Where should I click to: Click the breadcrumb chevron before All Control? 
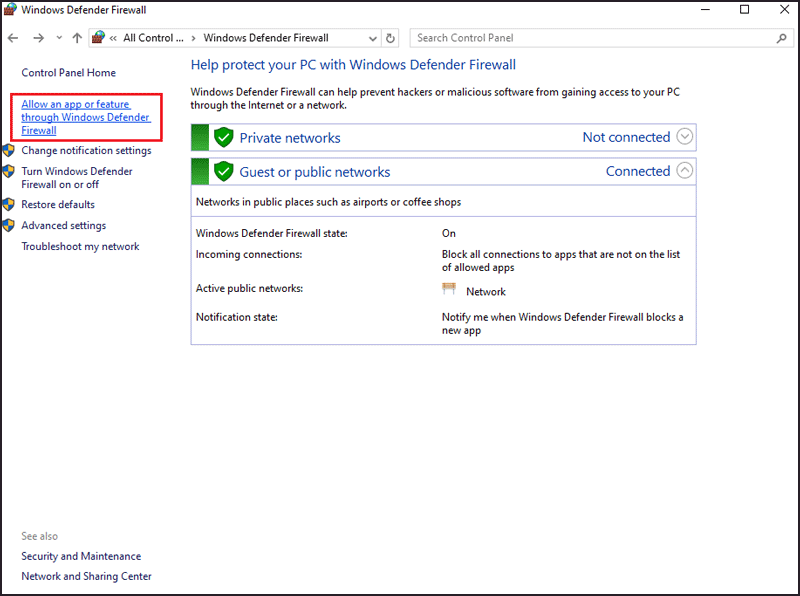[113, 38]
